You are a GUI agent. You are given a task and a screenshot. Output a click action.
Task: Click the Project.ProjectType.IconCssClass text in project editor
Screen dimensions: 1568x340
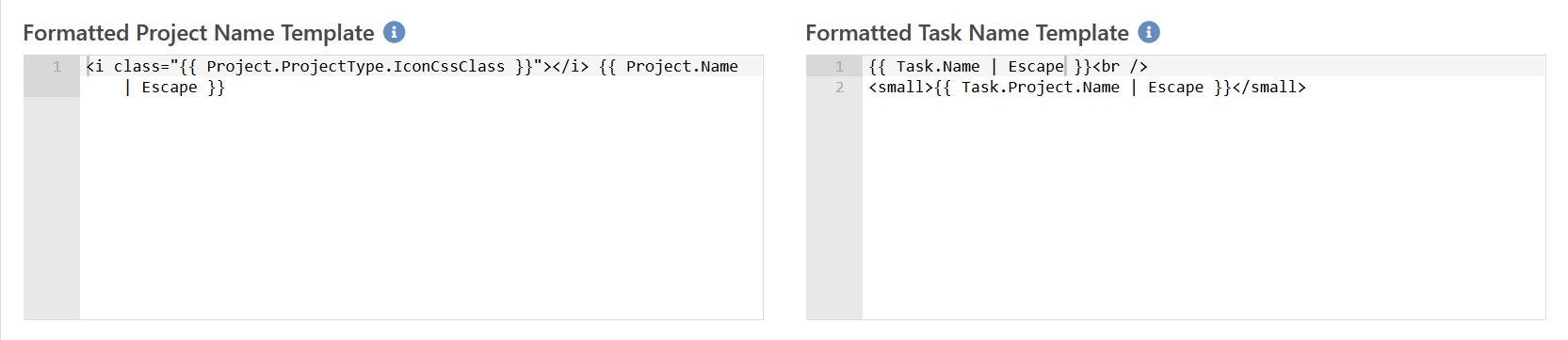[x=356, y=67]
